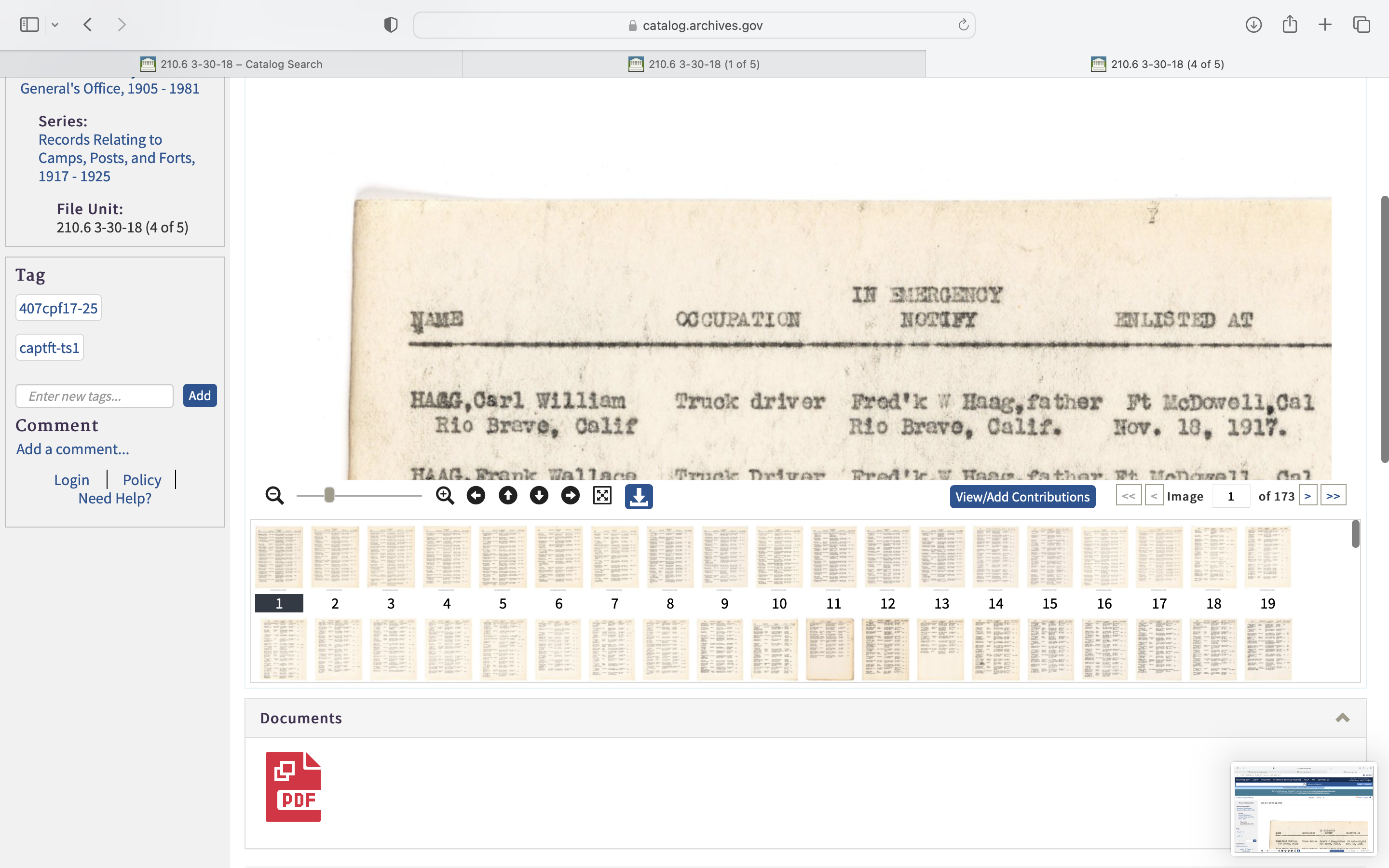Image resolution: width=1389 pixels, height=868 pixels.
Task: Go to next image with > button
Action: click(1307, 495)
